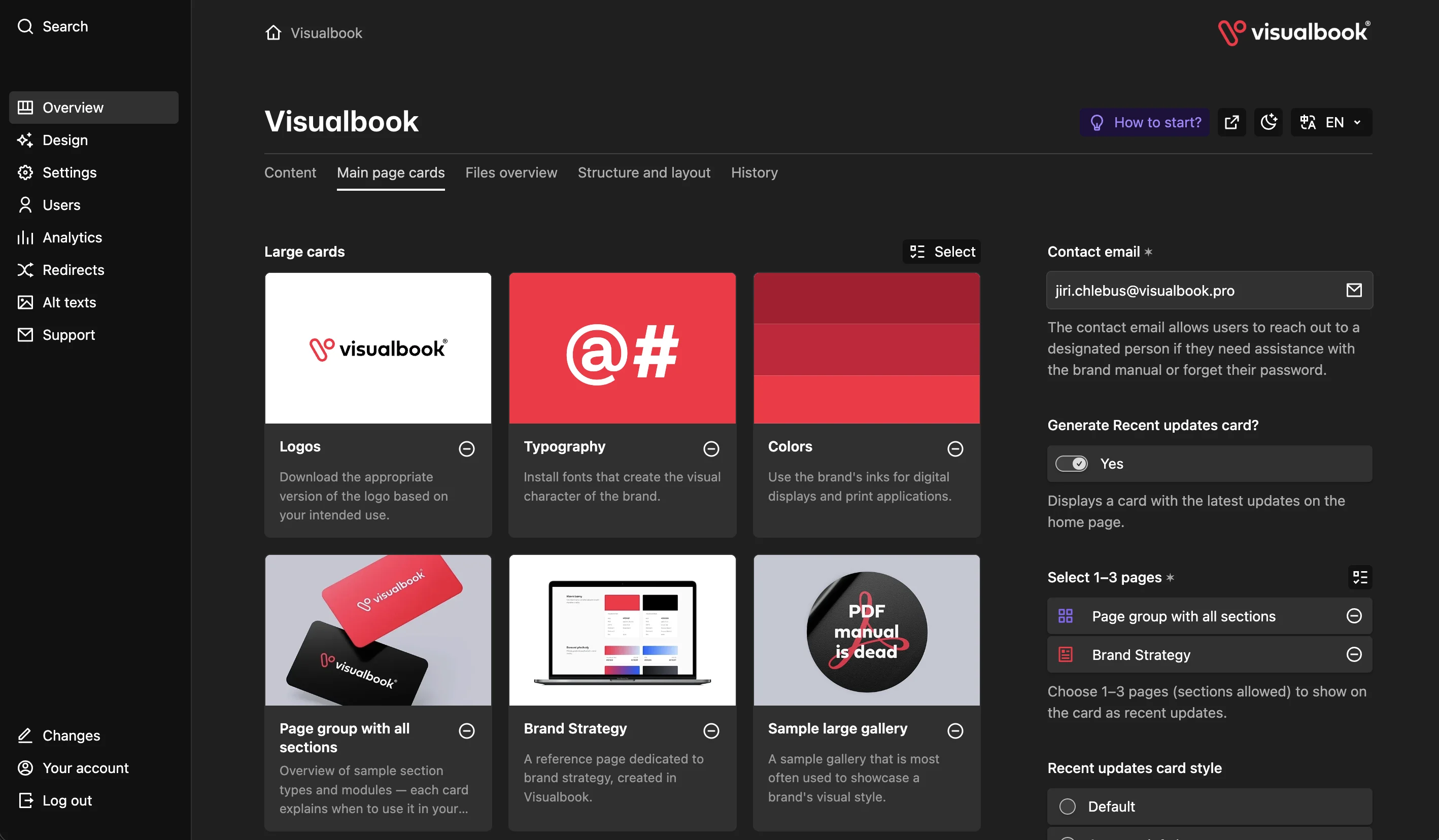Click PDF manual is dead thumbnail
Image resolution: width=1439 pixels, height=840 pixels.
point(866,631)
